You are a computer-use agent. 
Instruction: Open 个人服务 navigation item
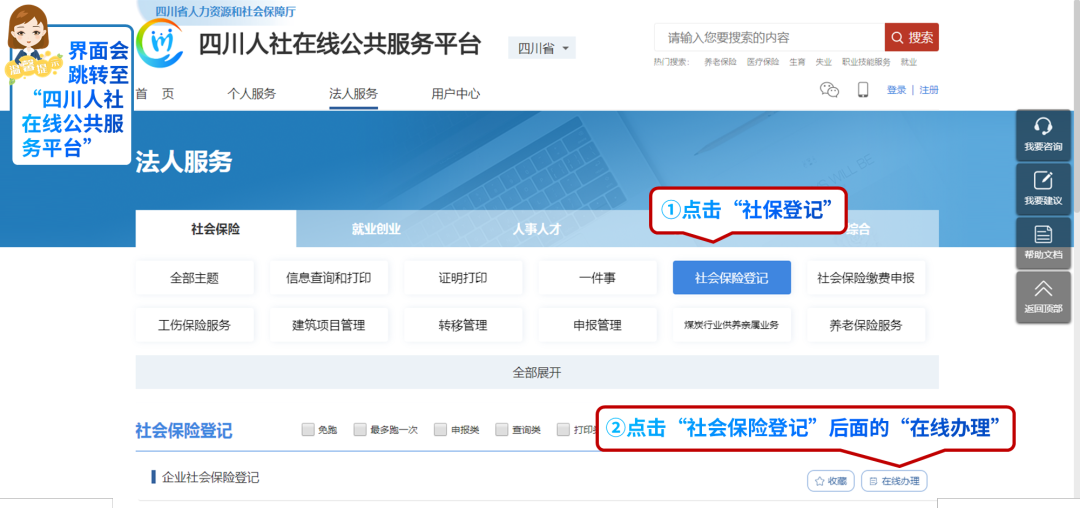click(251, 94)
